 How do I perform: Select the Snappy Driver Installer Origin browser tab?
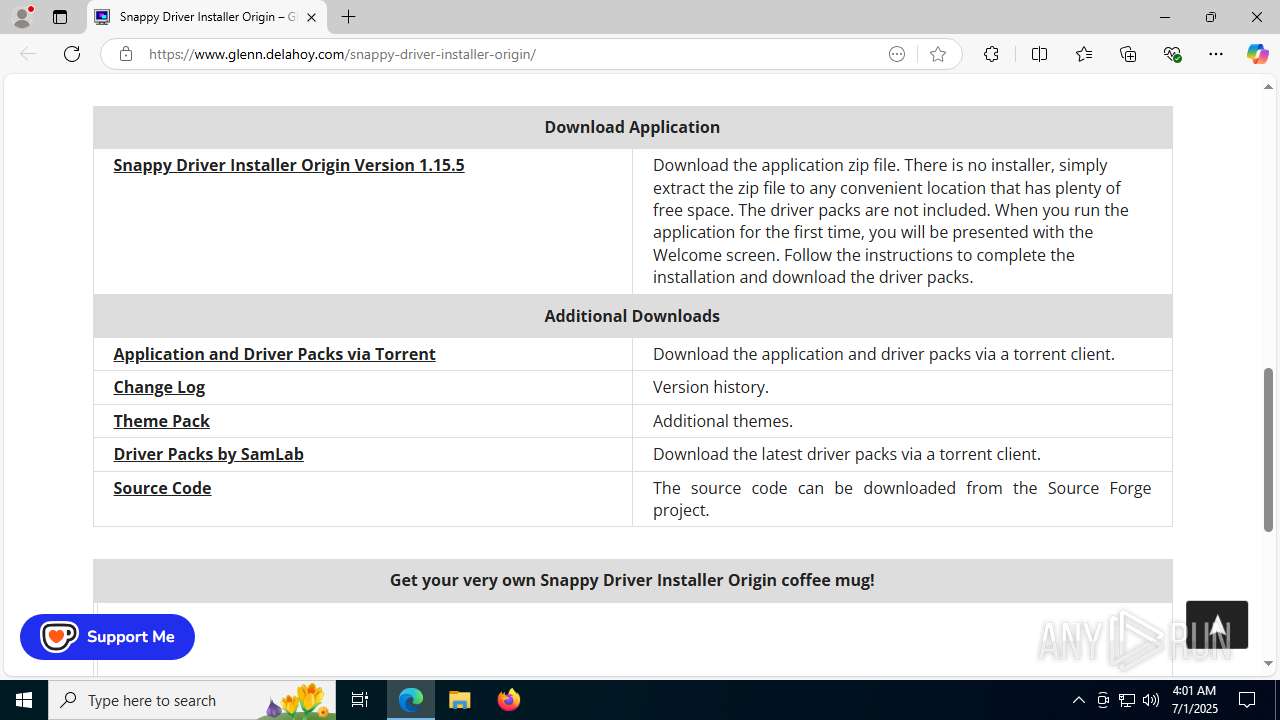pyautogui.click(x=205, y=17)
